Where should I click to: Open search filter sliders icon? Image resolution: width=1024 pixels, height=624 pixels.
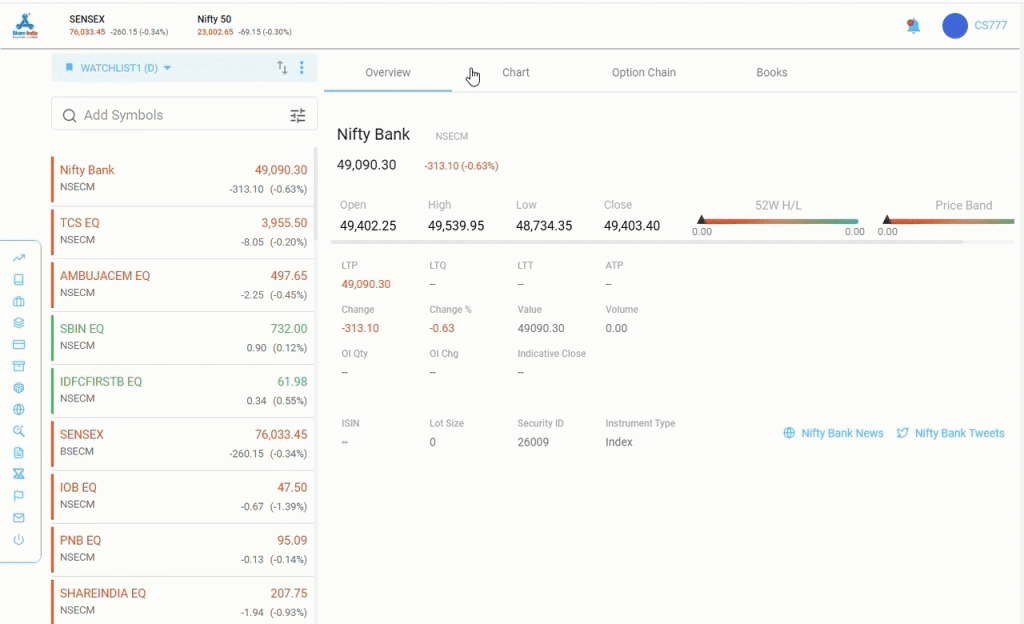(x=298, y=116)
